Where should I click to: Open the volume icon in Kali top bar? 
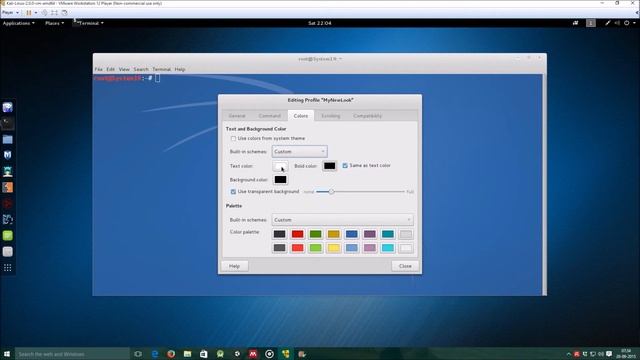point(617,23)
